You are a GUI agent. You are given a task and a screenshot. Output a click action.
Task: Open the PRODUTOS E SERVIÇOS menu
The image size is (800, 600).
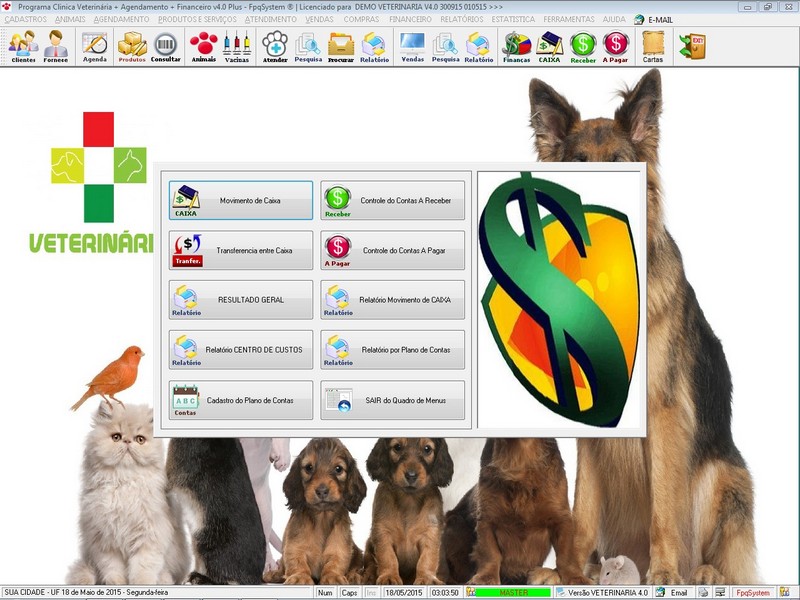tap(197, 19)
